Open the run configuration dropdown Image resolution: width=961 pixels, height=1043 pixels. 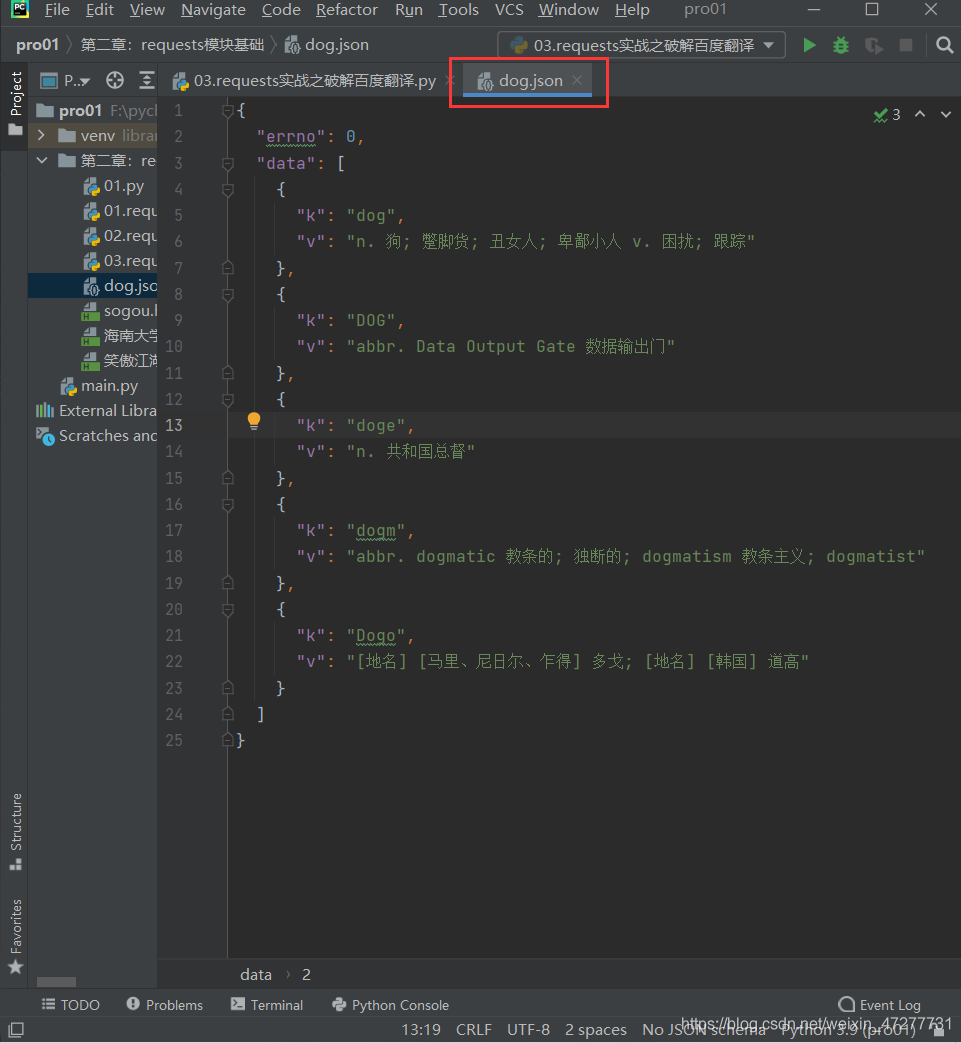(x=642, y=45)
